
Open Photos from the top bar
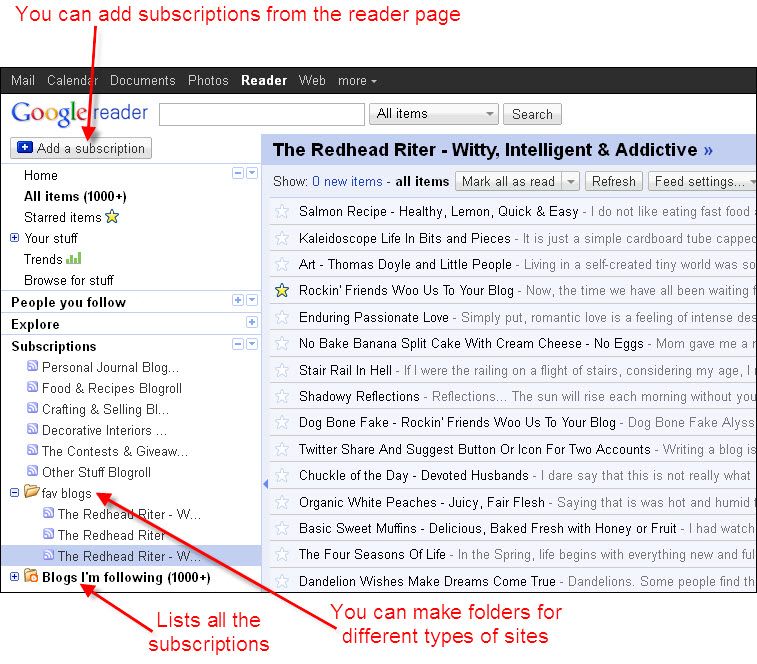coord(208,80)
